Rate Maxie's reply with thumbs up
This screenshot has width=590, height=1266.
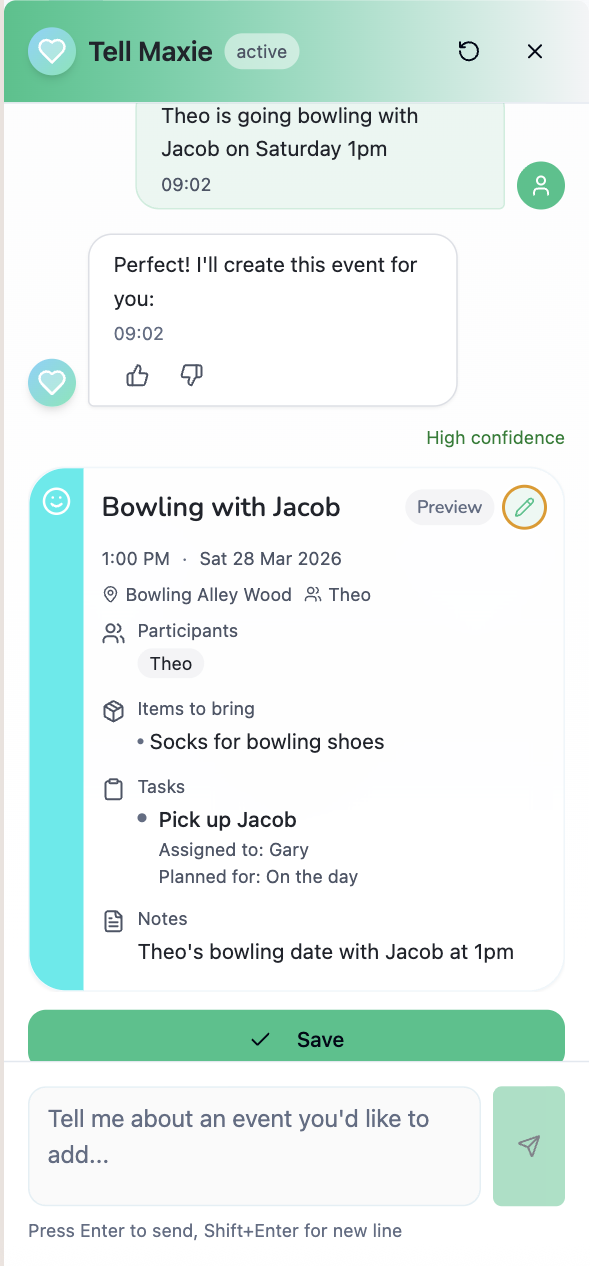137,375
